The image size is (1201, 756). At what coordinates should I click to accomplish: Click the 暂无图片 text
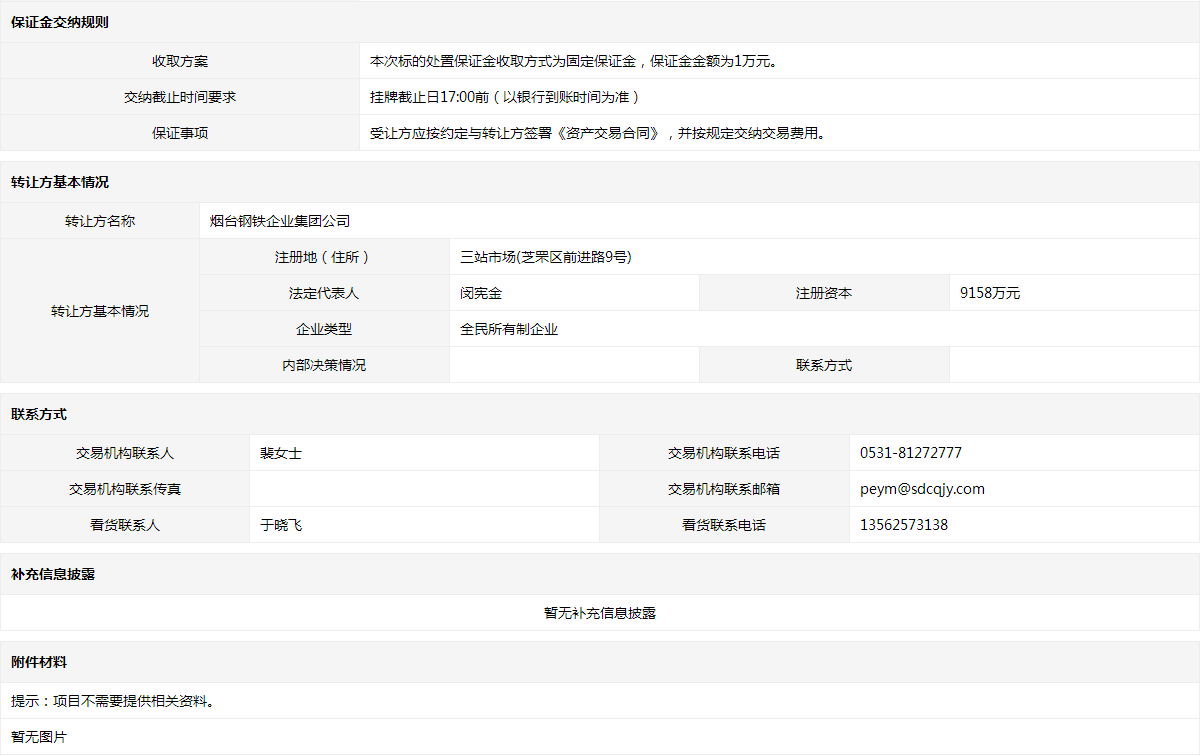pos(39,737)
